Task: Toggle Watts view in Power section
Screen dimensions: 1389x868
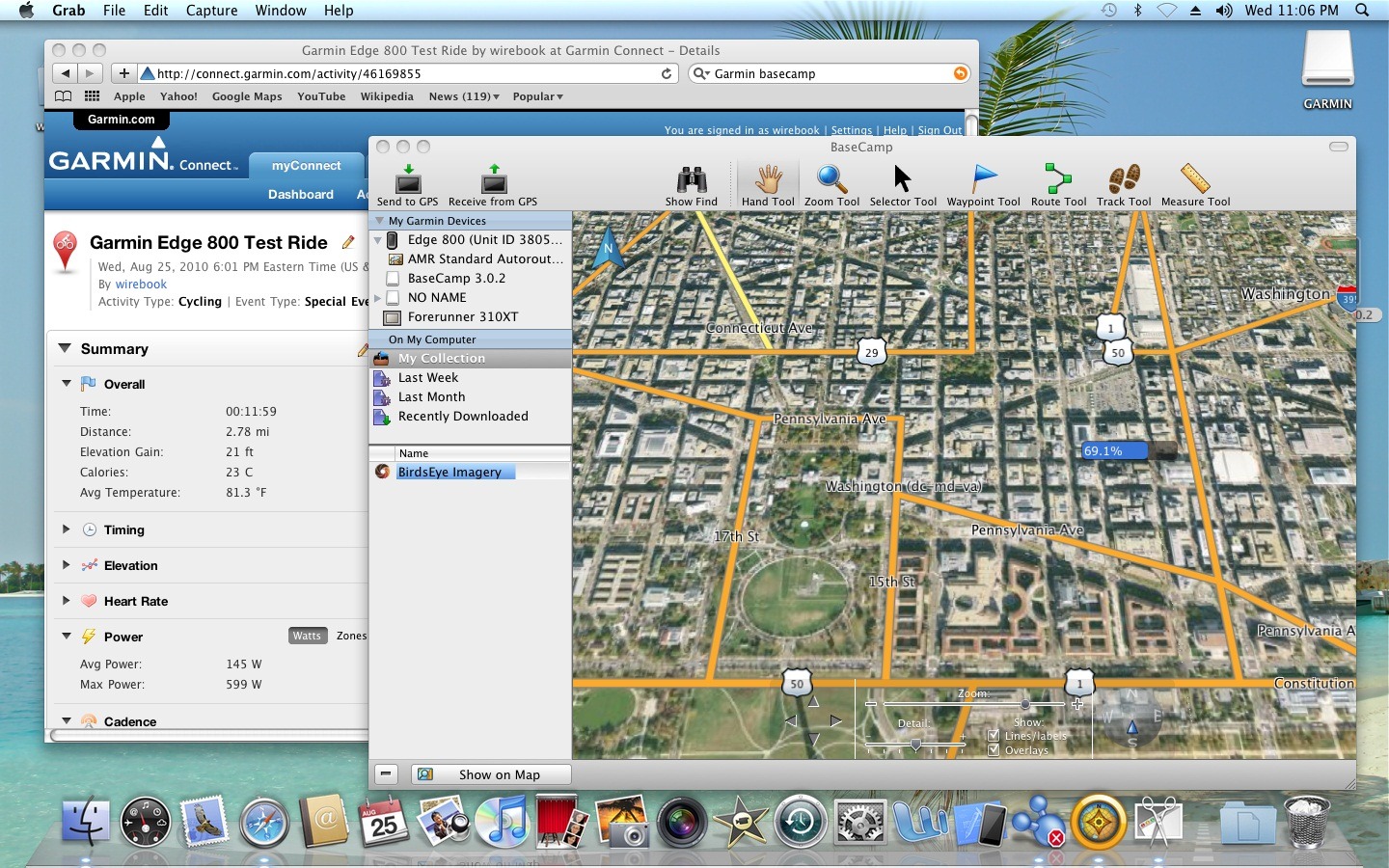Action: (x=307, y=636)
